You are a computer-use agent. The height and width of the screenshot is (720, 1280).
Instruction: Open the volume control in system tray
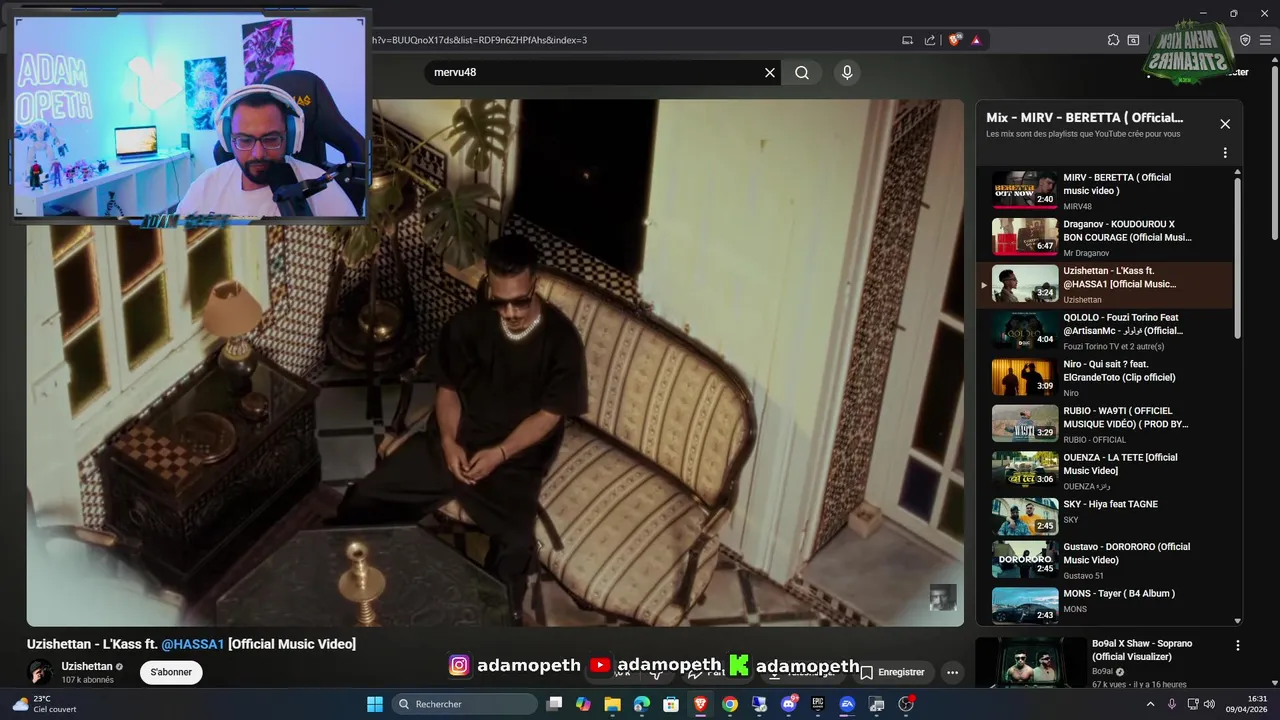(1207, 704)
